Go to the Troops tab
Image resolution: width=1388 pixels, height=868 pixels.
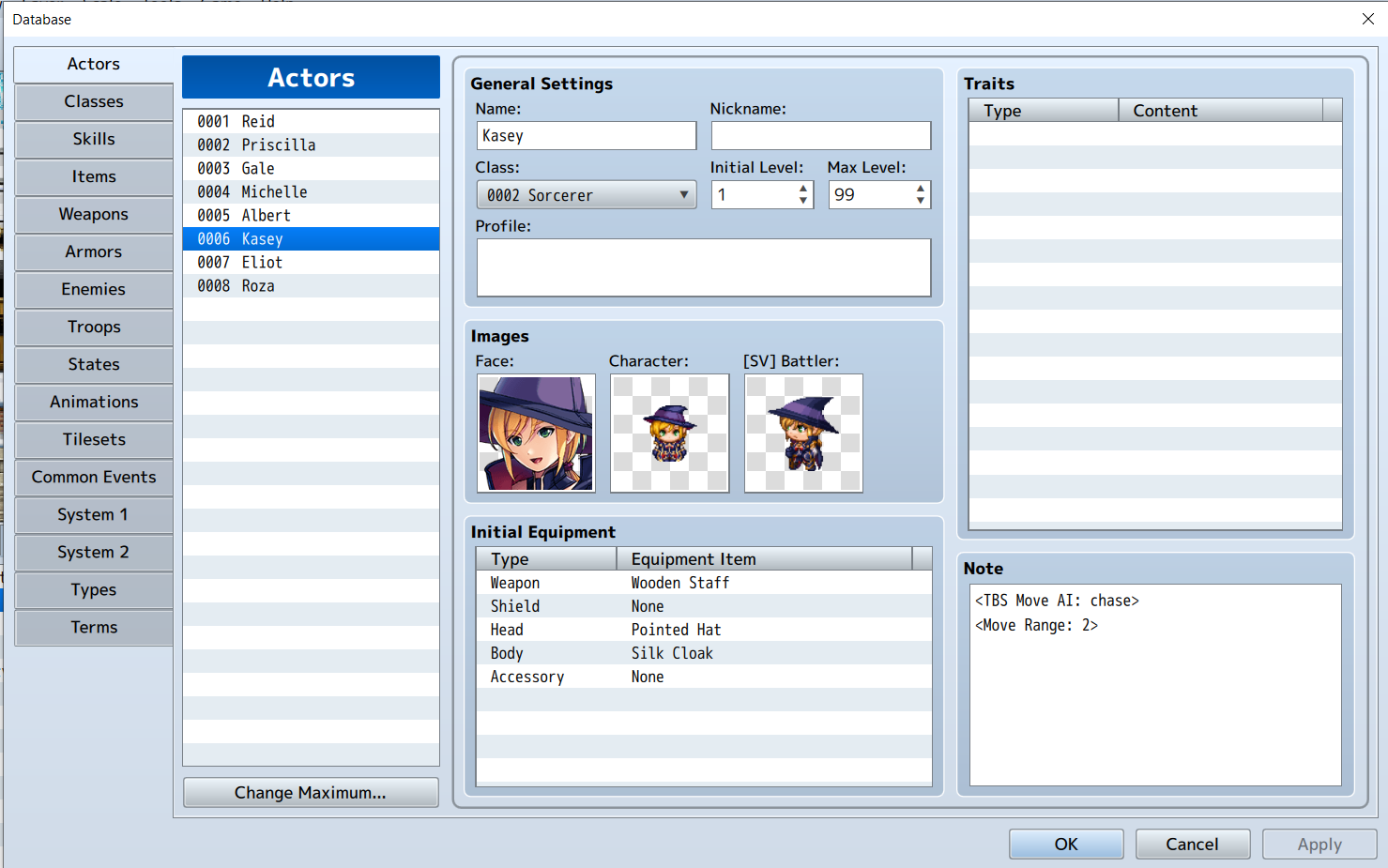(x=94, y=327)
